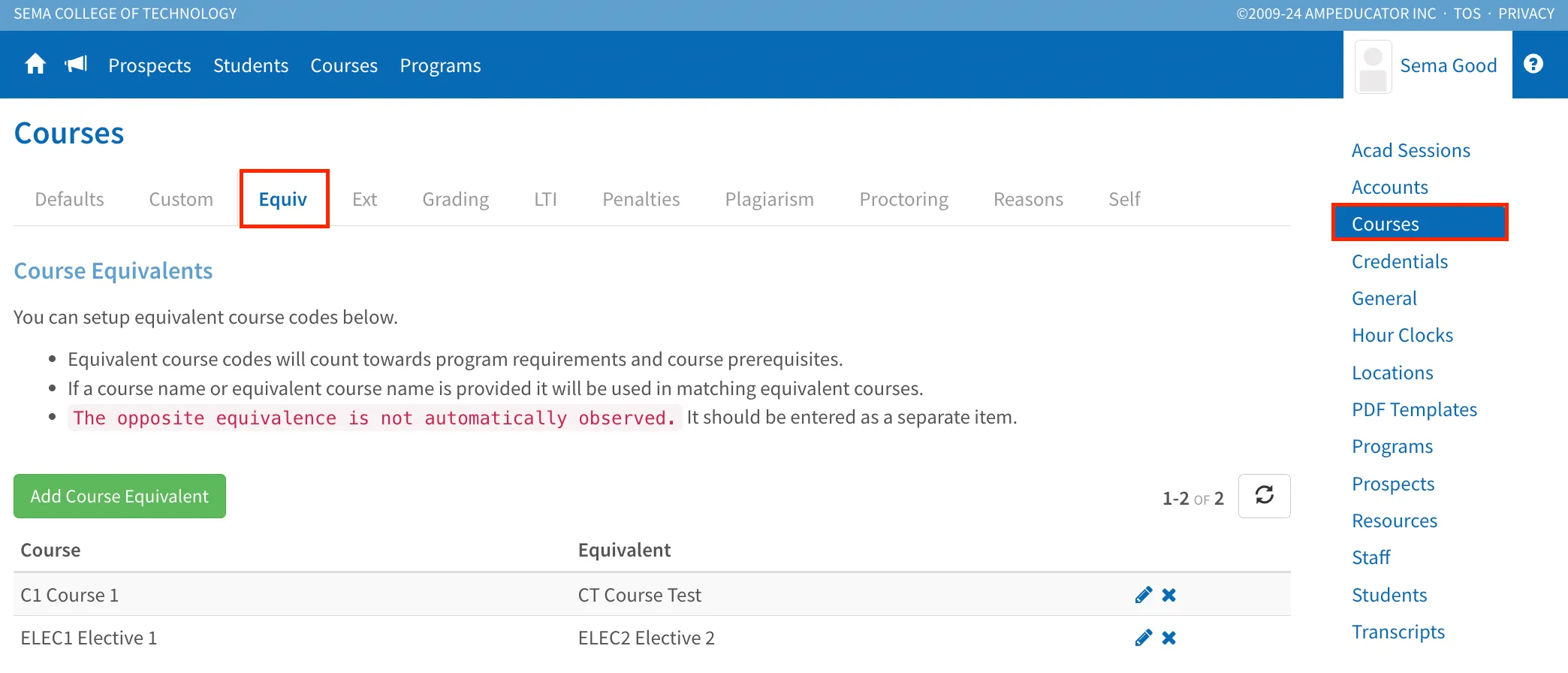Open Transcripts in the sidebar
Screen dimensions: 1568x673
tap(1398, 632)
